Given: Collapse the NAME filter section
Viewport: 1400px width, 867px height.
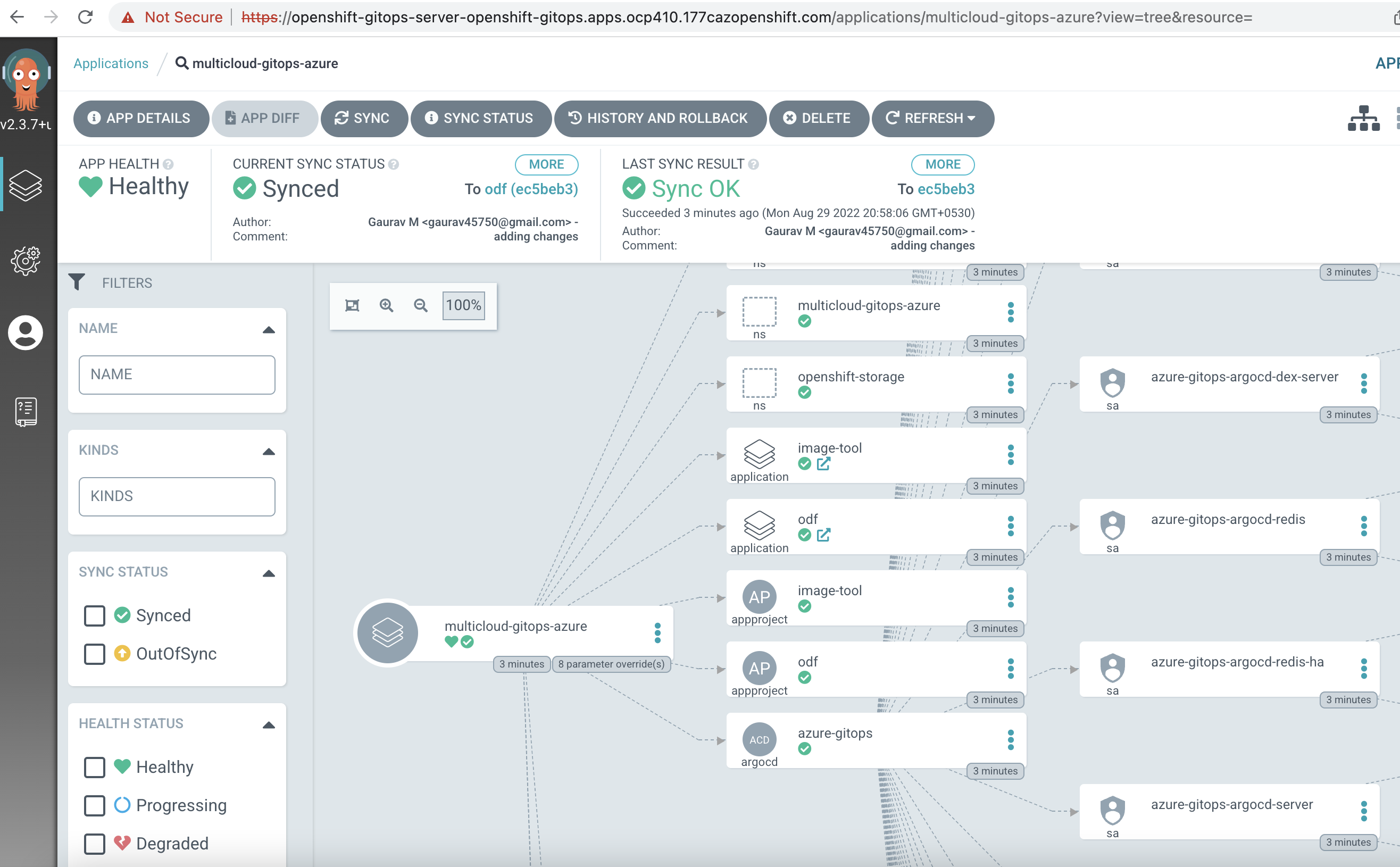Looking at the screenshot, I should [268, 330].
